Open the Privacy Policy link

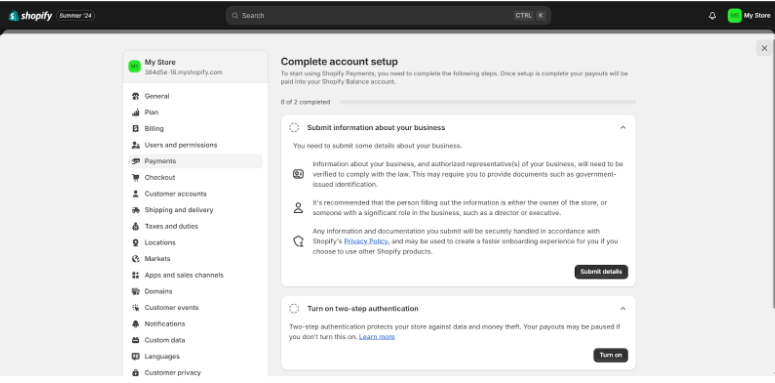pos(366,241)
